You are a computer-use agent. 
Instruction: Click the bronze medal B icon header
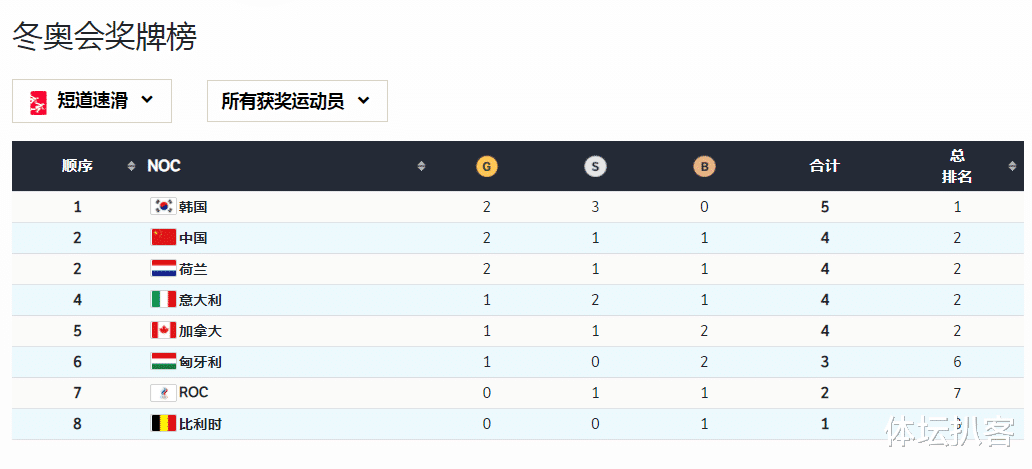(x=704, y=166)
